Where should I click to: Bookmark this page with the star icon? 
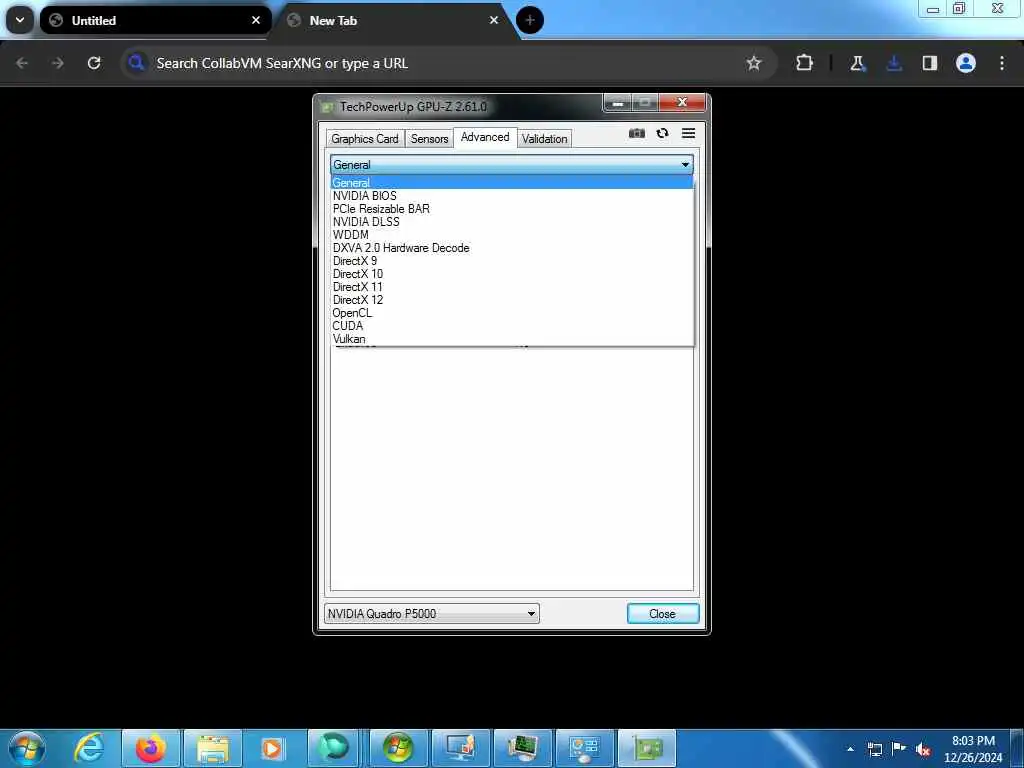click(754, 63)
